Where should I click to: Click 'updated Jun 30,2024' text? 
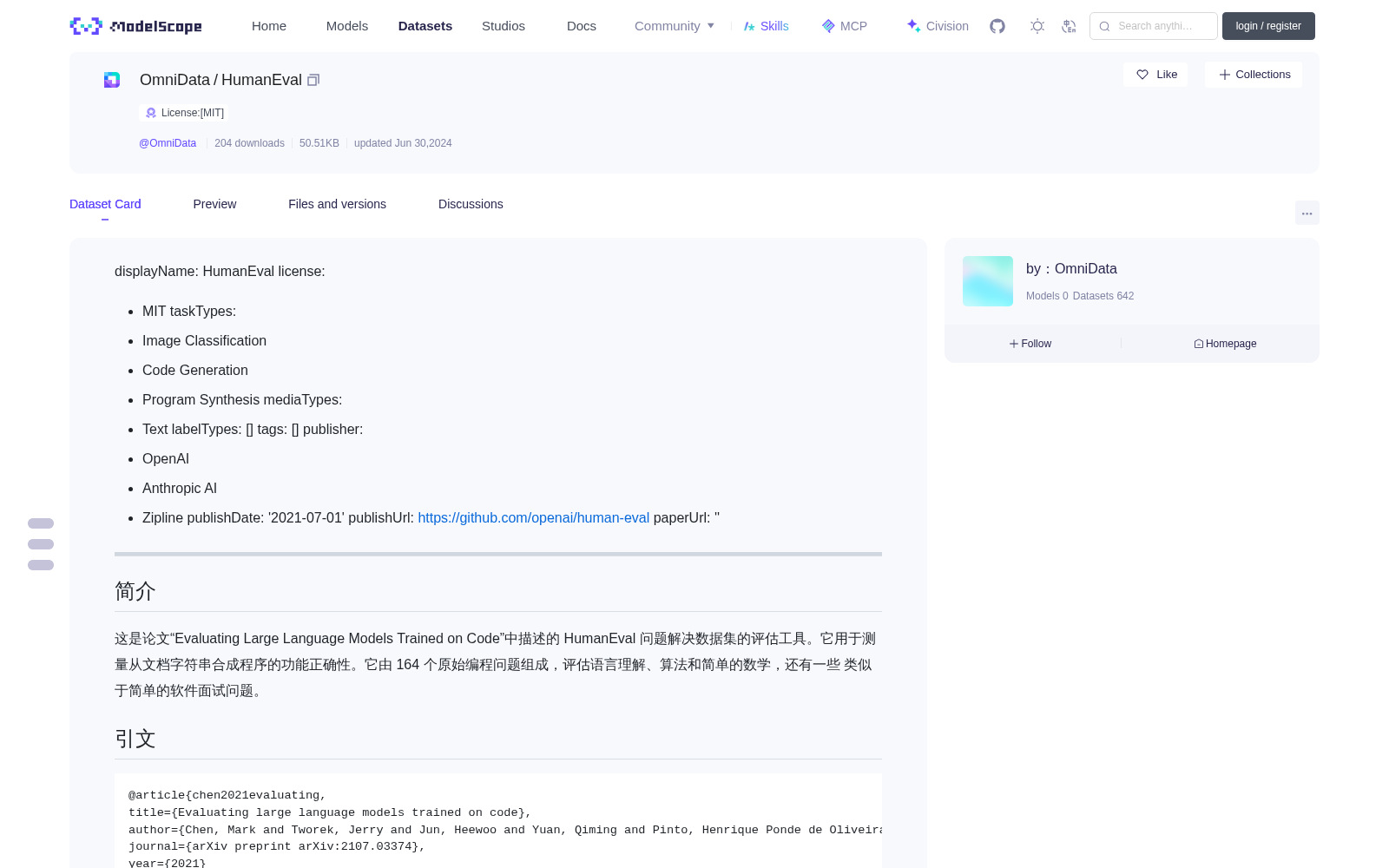pos(403,143)
